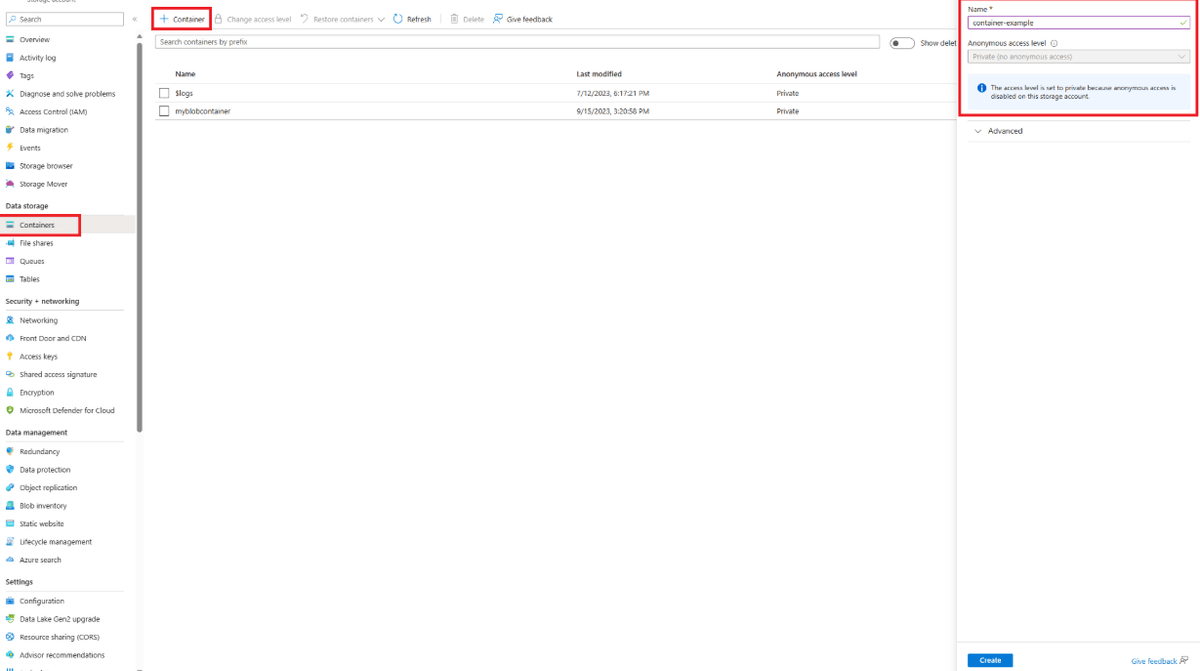
Task: Open the Anonymous access level dropdown
Action: [x=1079, y=57]
